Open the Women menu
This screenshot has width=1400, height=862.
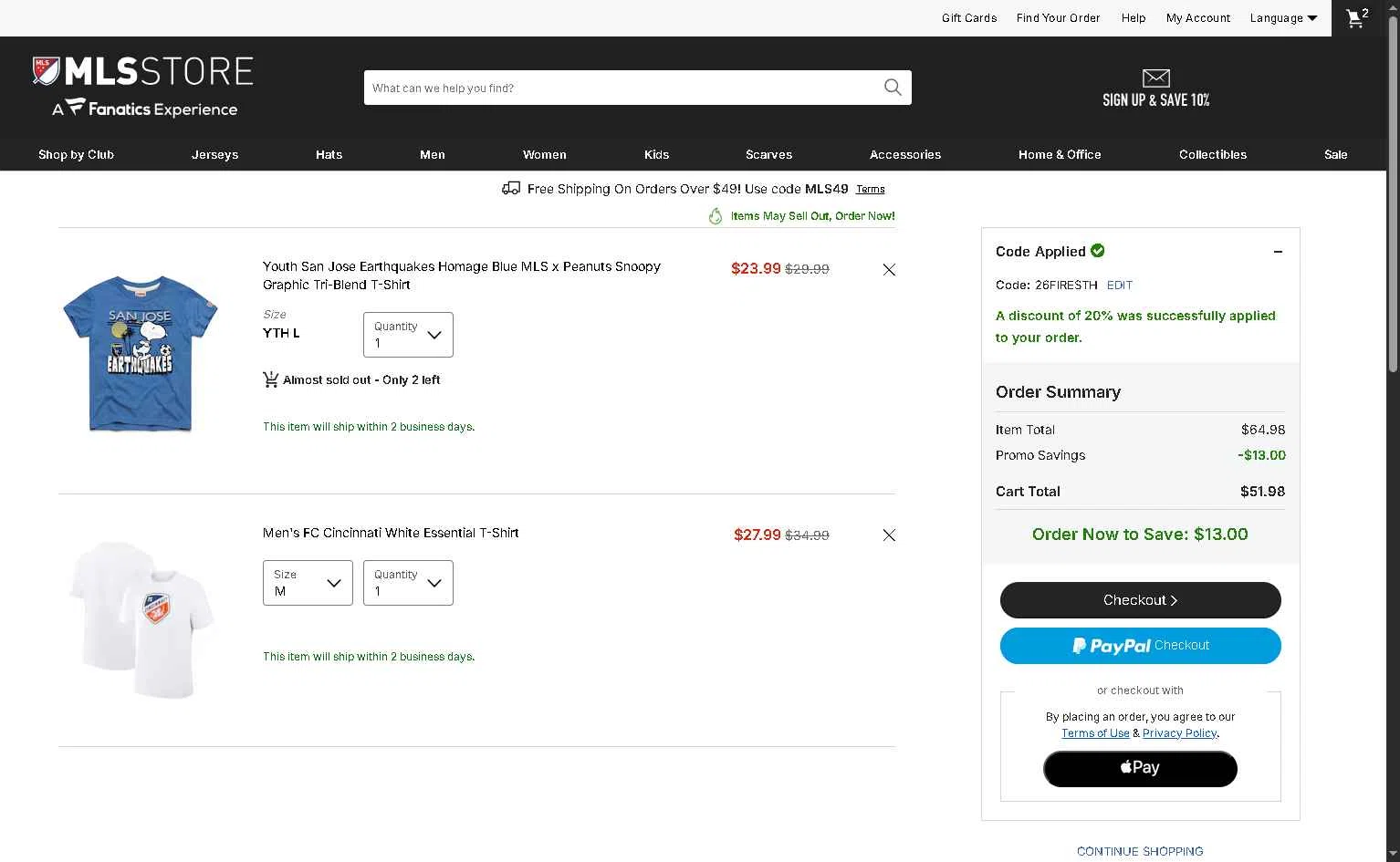tap(545, 155)
